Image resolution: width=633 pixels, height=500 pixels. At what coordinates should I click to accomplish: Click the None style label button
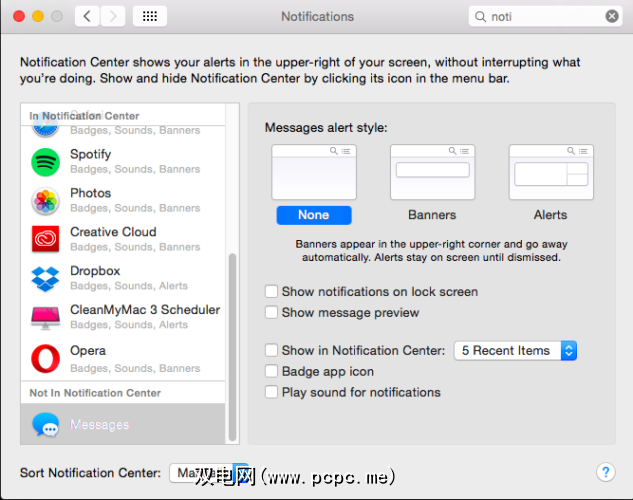coord(314,215)
